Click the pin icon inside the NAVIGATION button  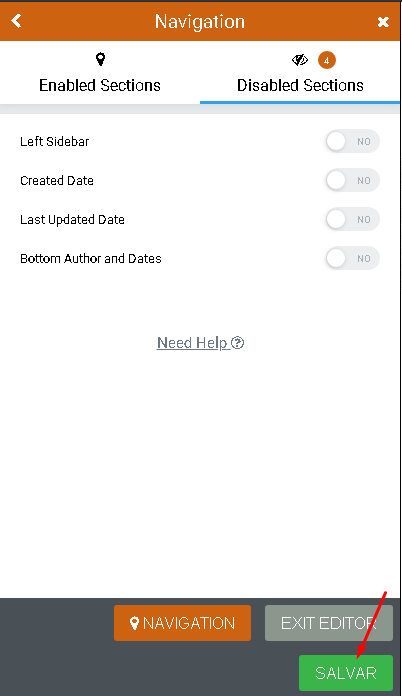134,623
